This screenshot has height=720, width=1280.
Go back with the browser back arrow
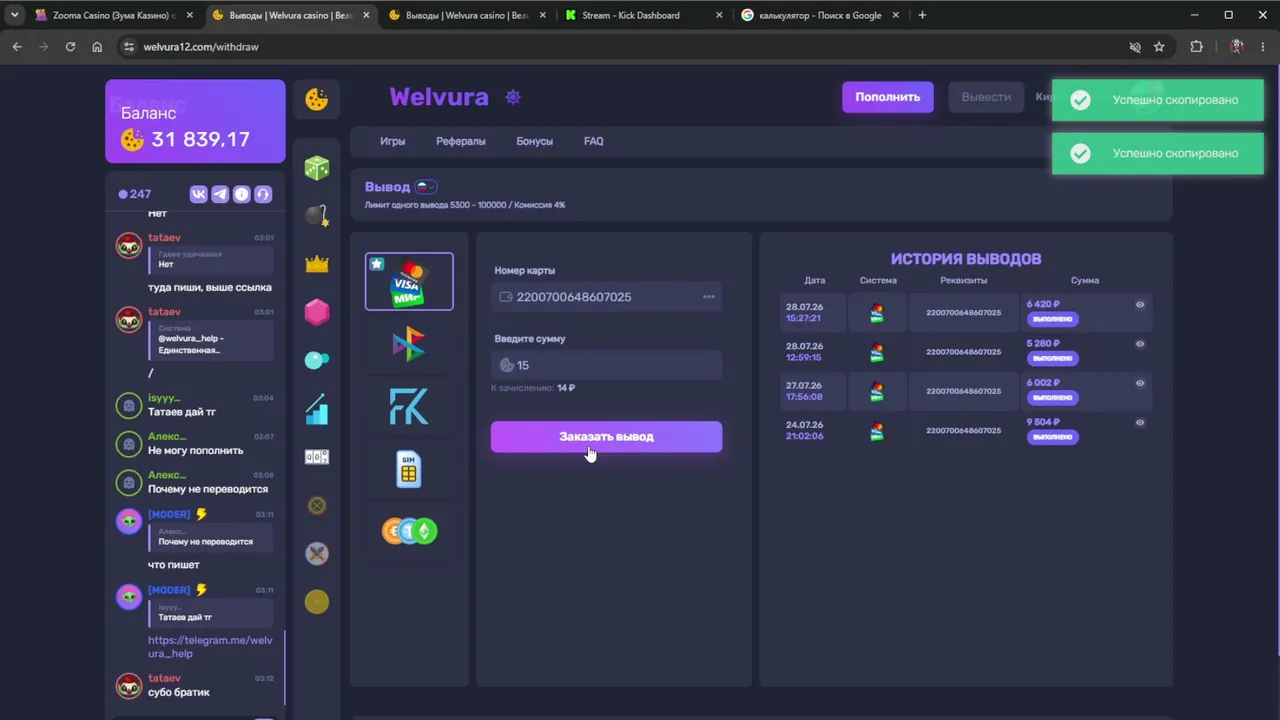(x=17, y=47)
